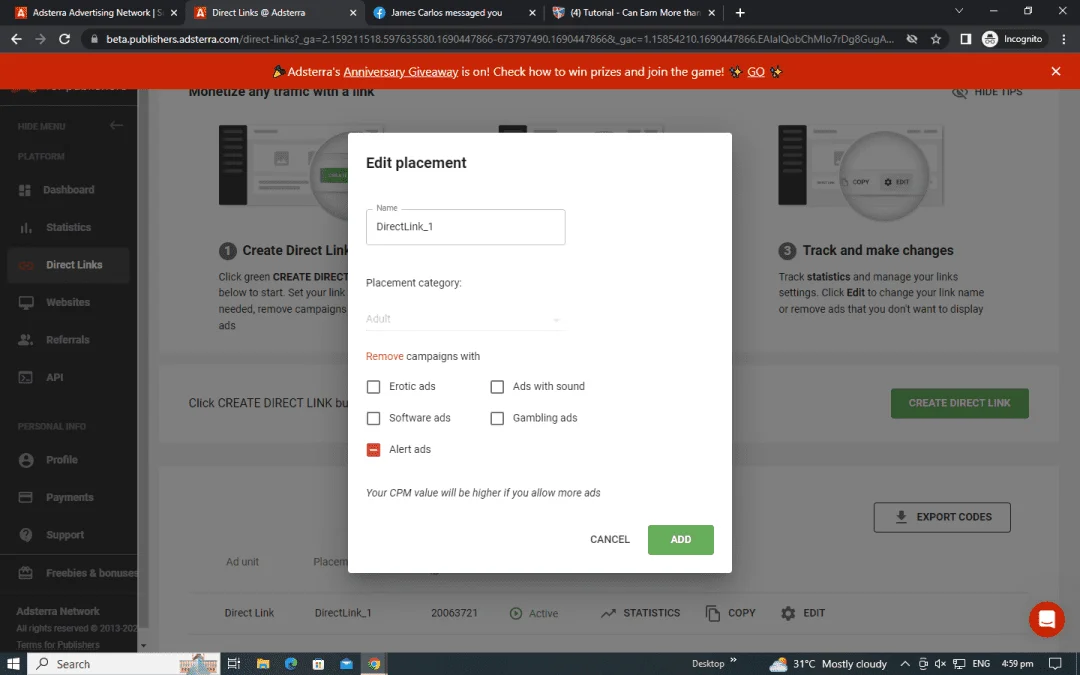1080x675 pixels.
Task: Go back in browser history
Action: tap(17, 39)
